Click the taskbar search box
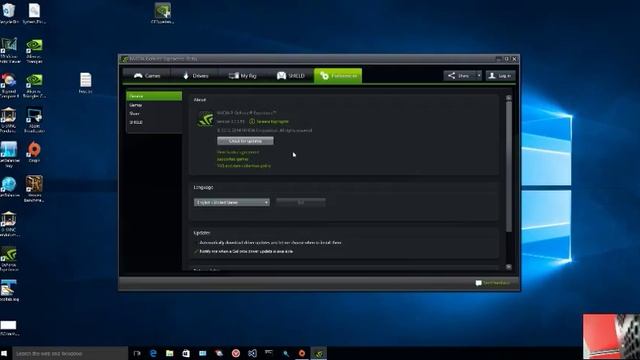 click(70, 353)
